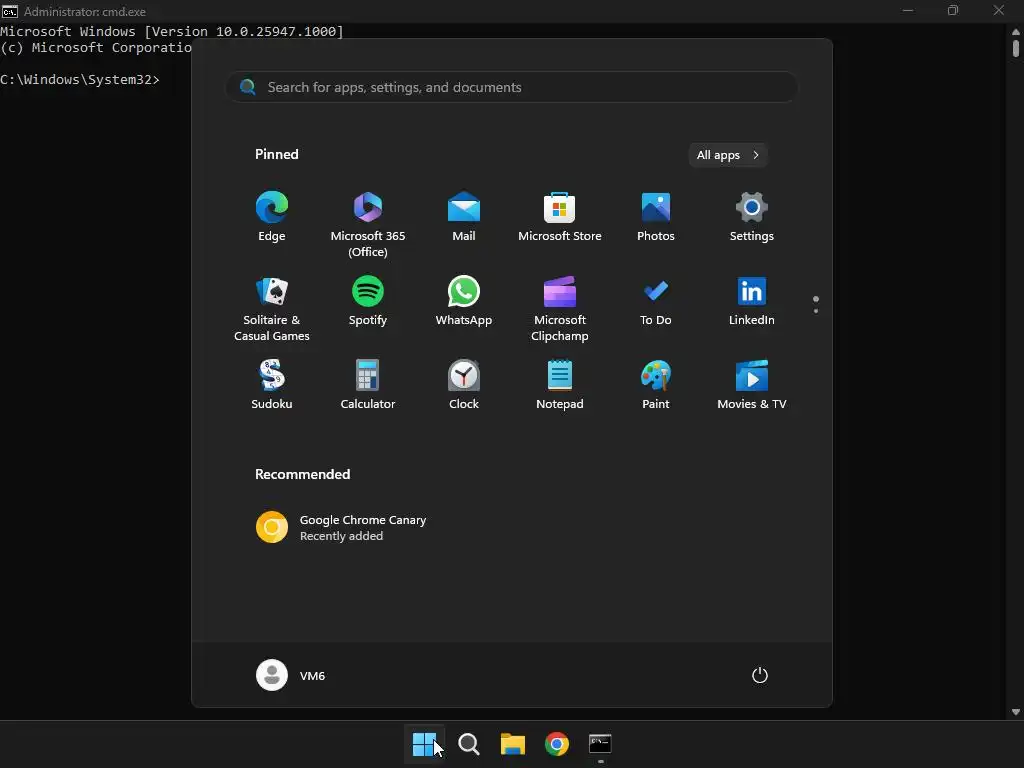Close Start menu via taskbar Start button
Viewport: 1024px width, 768px height.
pyautogui.click(x=424, y=744)
